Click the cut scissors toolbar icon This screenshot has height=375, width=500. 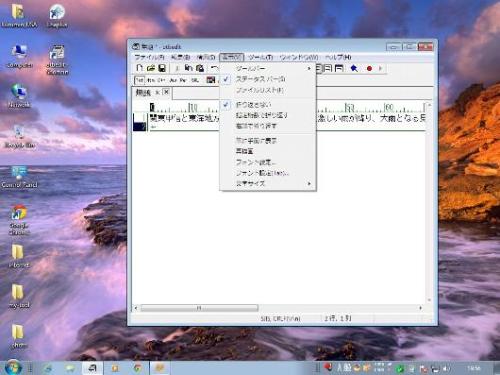(177, 68)
